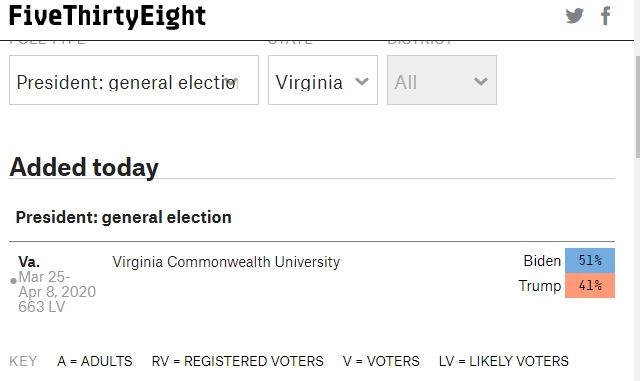Image resolution: width=640 pixels, height=381 pixels.
Task: Click Trump 41% orange result box
Action: 590,285
